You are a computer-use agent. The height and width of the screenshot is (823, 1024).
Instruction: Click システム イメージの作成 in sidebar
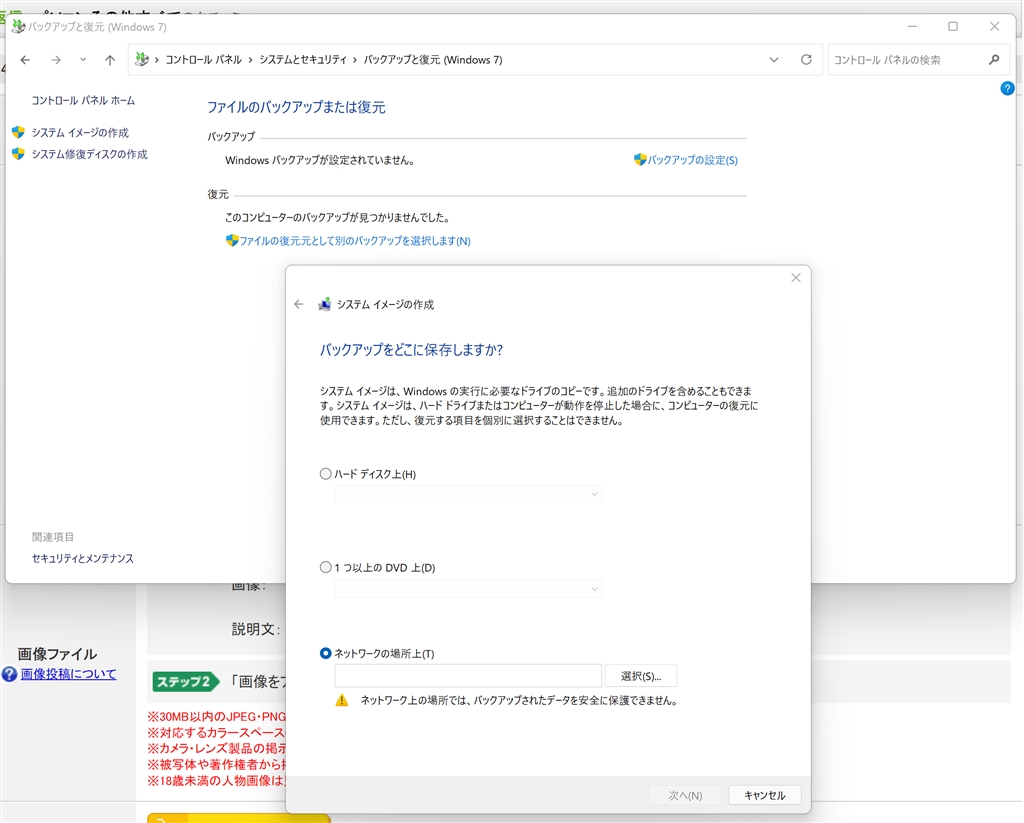point(80,133)
